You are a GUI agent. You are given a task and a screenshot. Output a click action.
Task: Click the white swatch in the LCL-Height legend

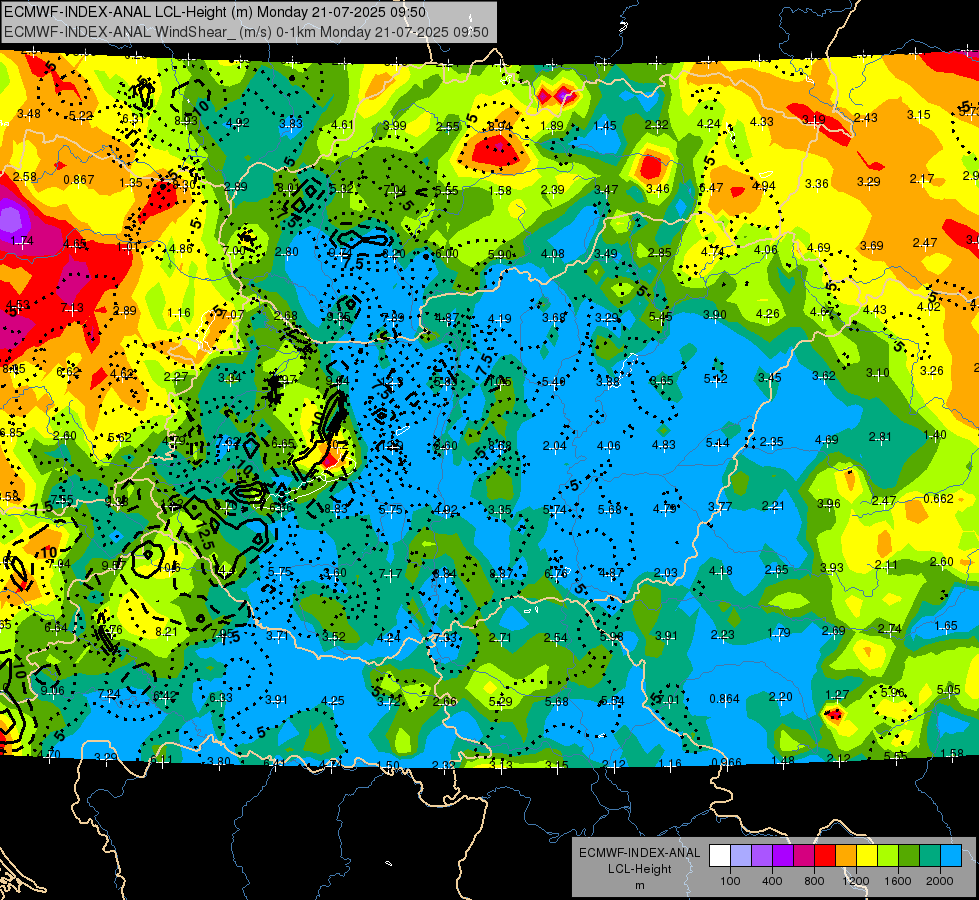(x=720, y=856)
